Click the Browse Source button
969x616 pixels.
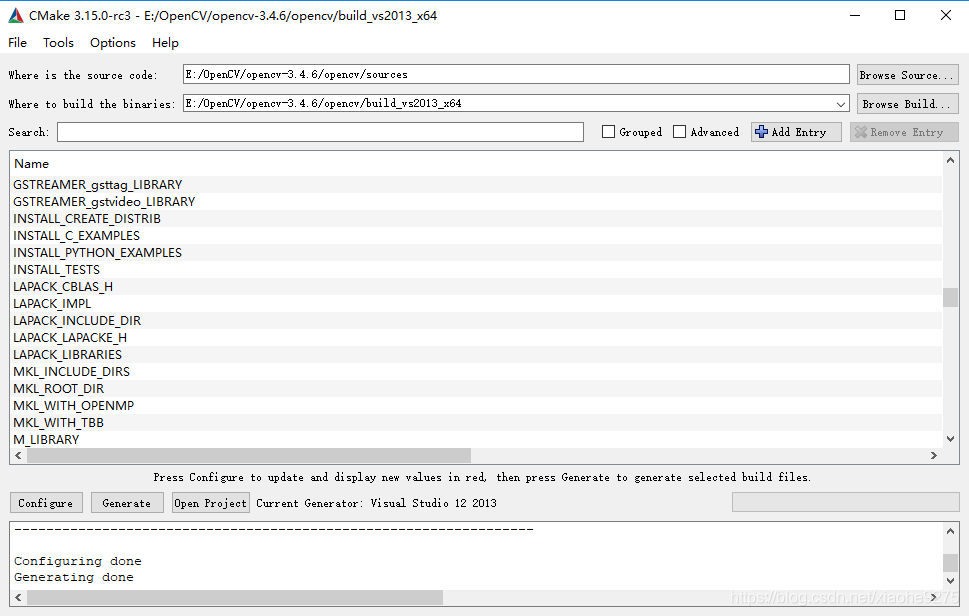[907, 75]
